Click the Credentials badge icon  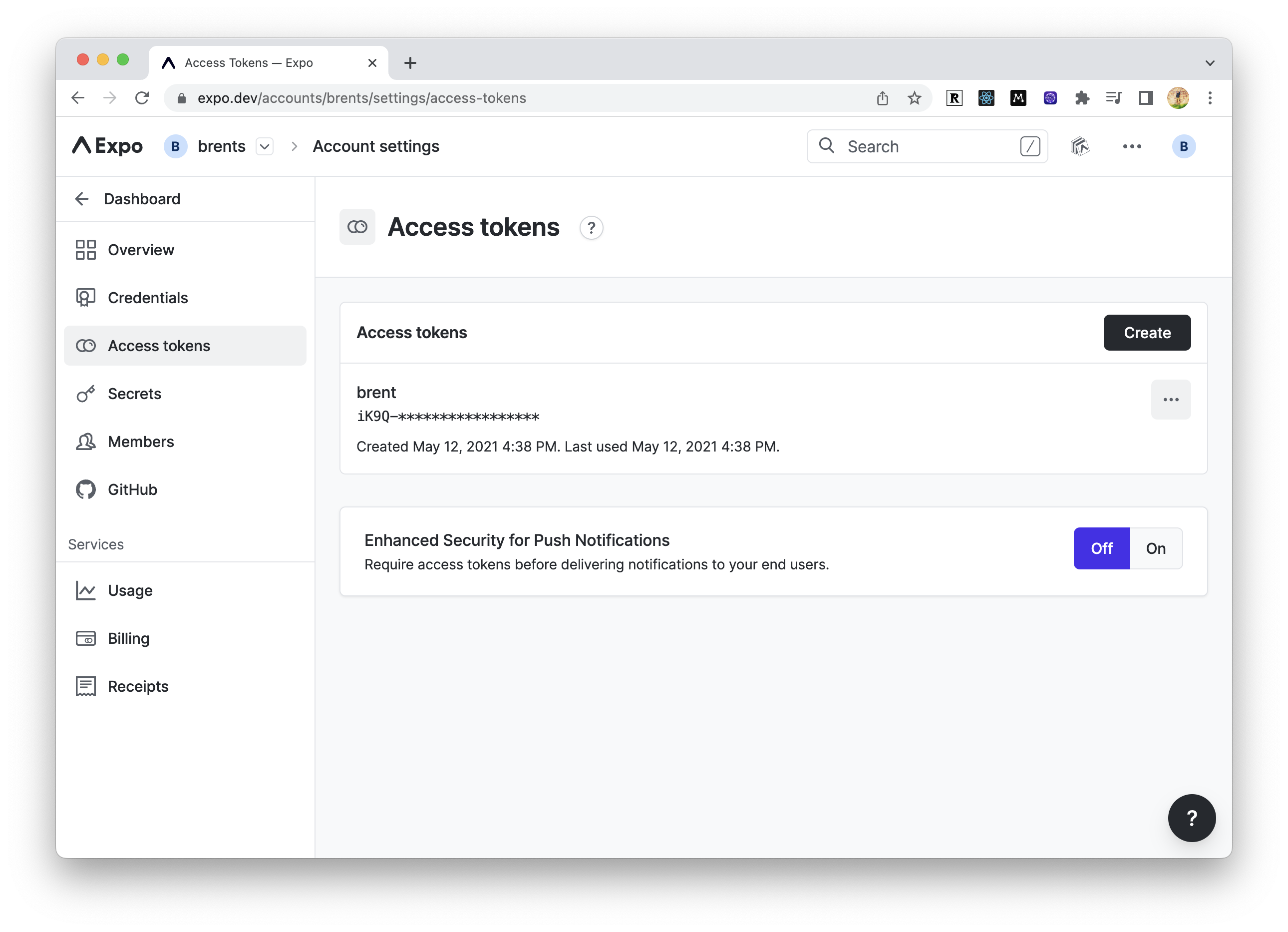pos(86,298)
